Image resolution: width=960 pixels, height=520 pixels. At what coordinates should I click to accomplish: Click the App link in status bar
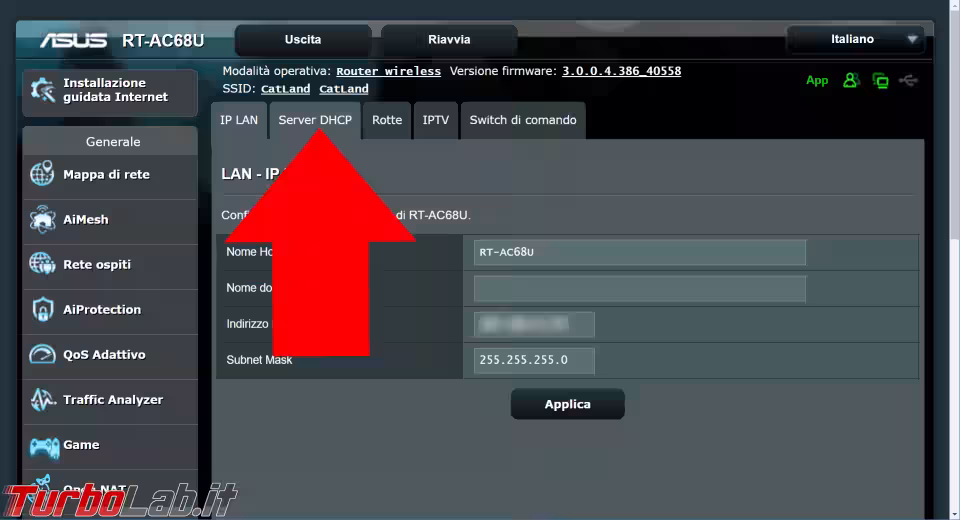tap(817, 80)
